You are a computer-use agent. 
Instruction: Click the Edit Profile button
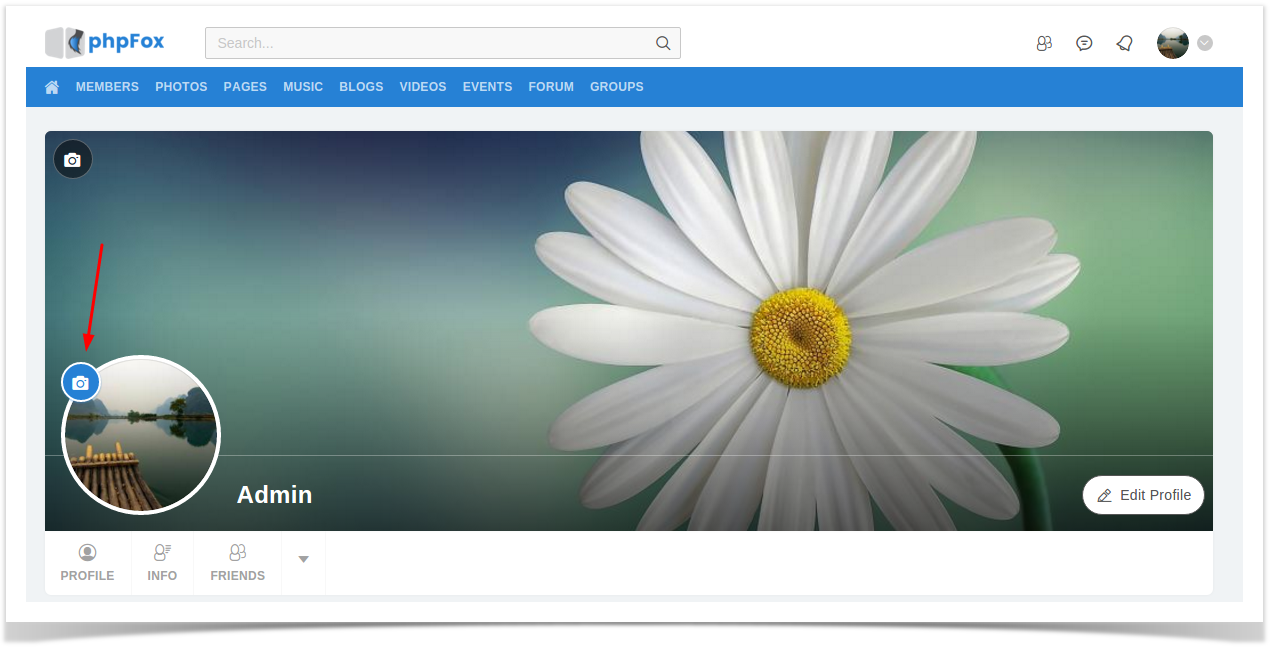pyautogui.click(x=1144, y=495)
